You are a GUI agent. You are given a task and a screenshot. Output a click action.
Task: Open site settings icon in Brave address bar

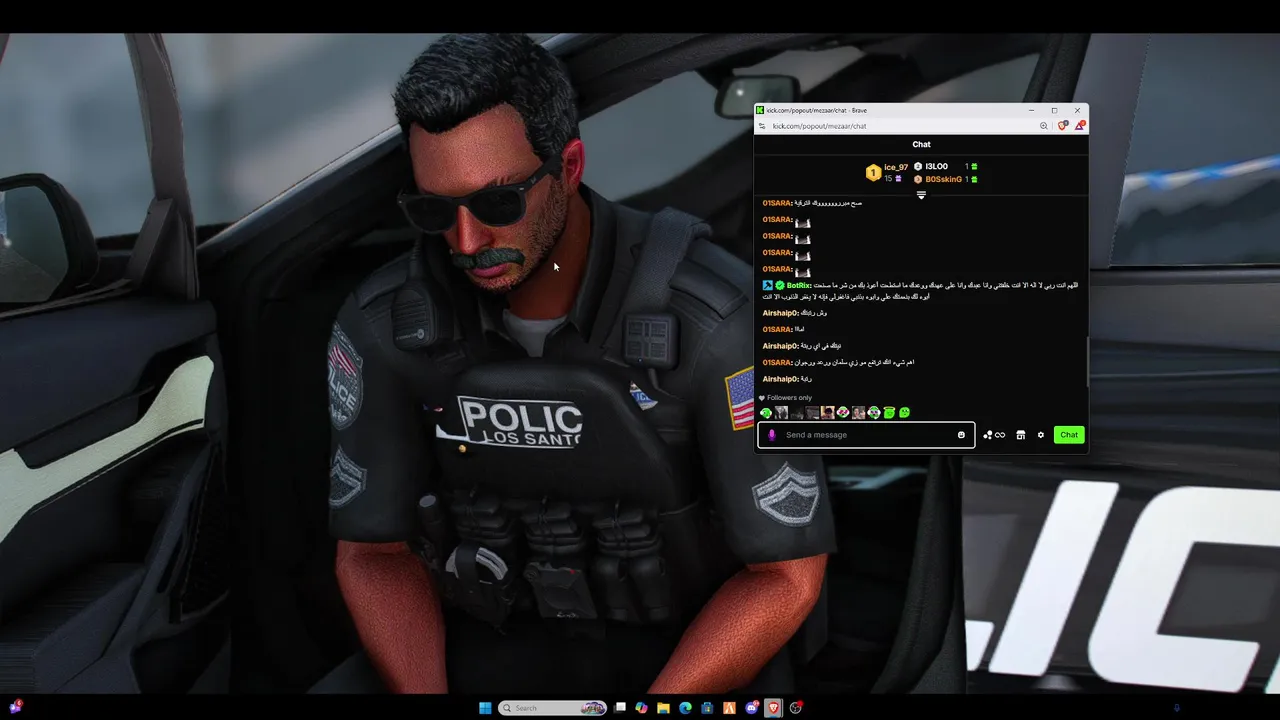click(762, 126)
